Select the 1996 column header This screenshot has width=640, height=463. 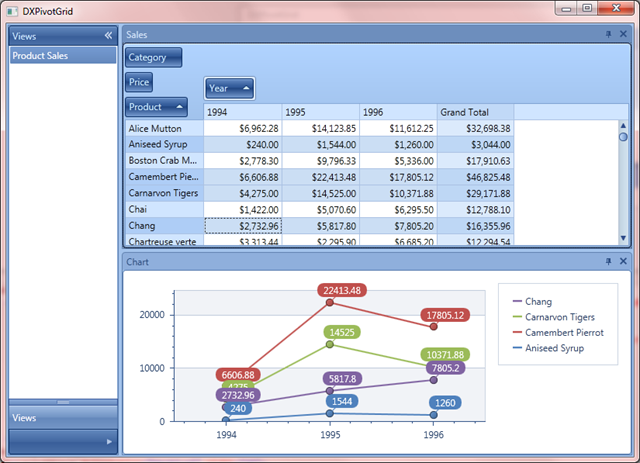click(398, 112)
